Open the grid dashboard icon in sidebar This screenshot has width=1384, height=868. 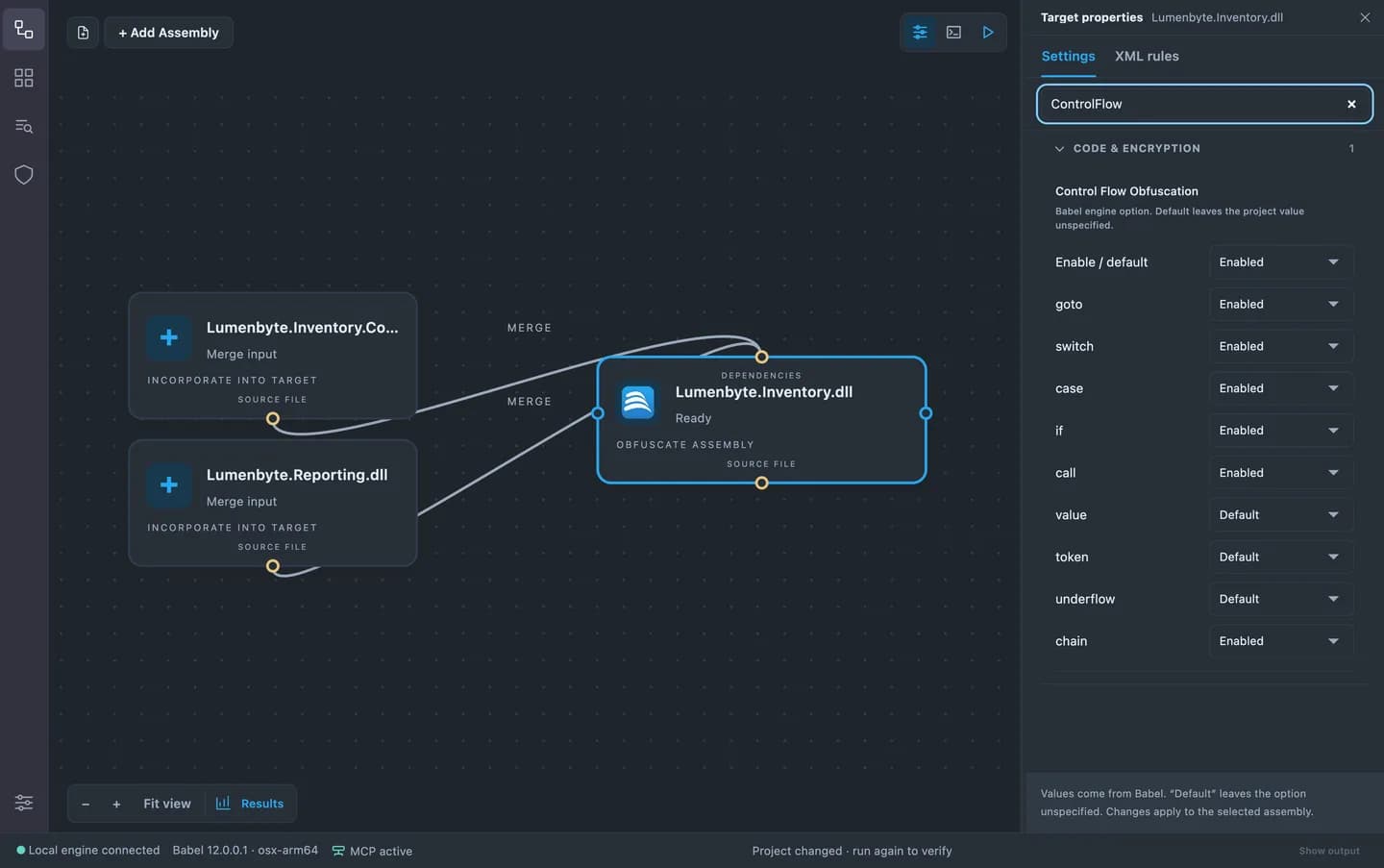pyautogui.click(x=24, y=78)
